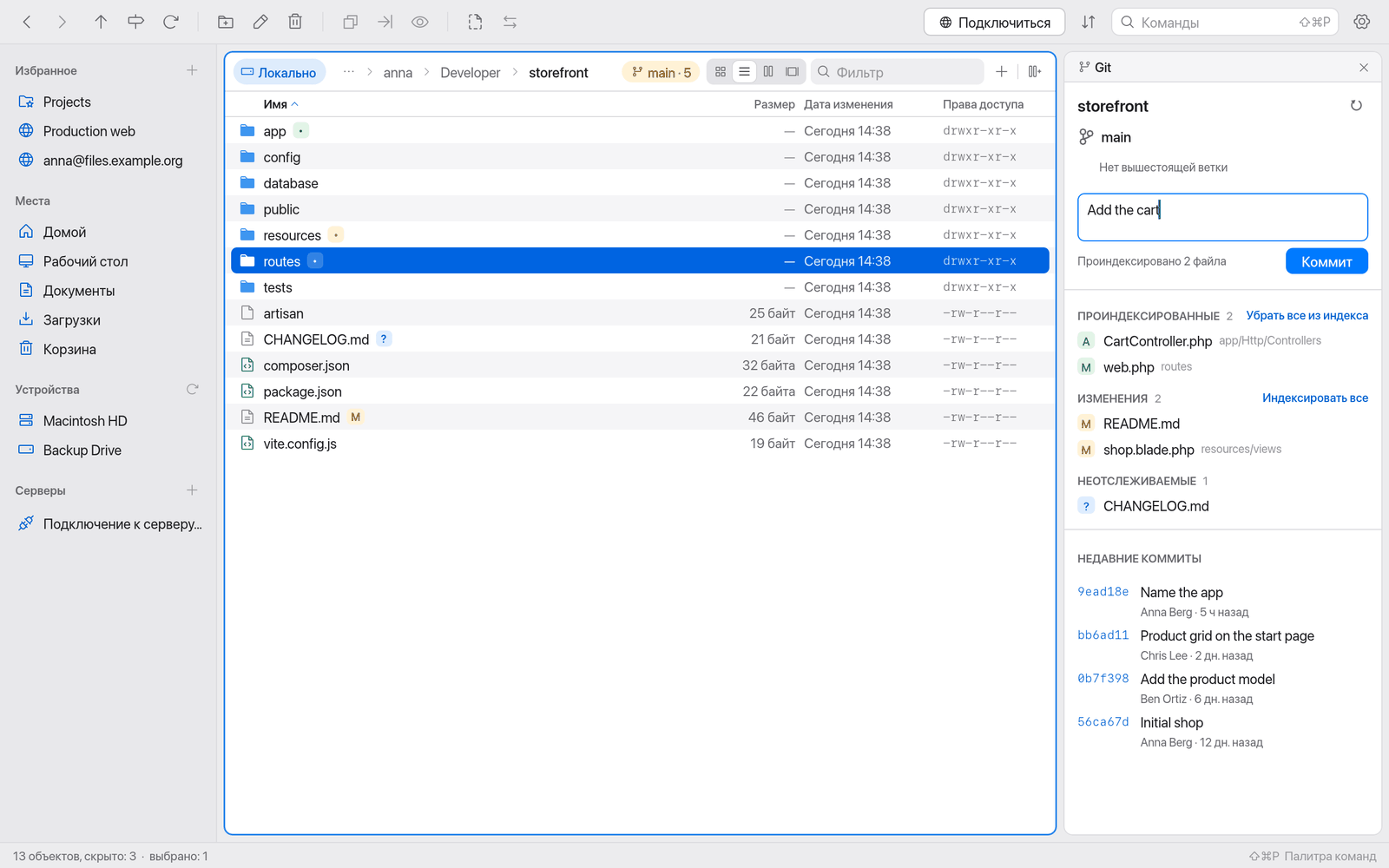Image resolution: width=1389 pixels, height=868 pixels.
Task: Open Production web in Избранное
Action: [x=89, y=131]
